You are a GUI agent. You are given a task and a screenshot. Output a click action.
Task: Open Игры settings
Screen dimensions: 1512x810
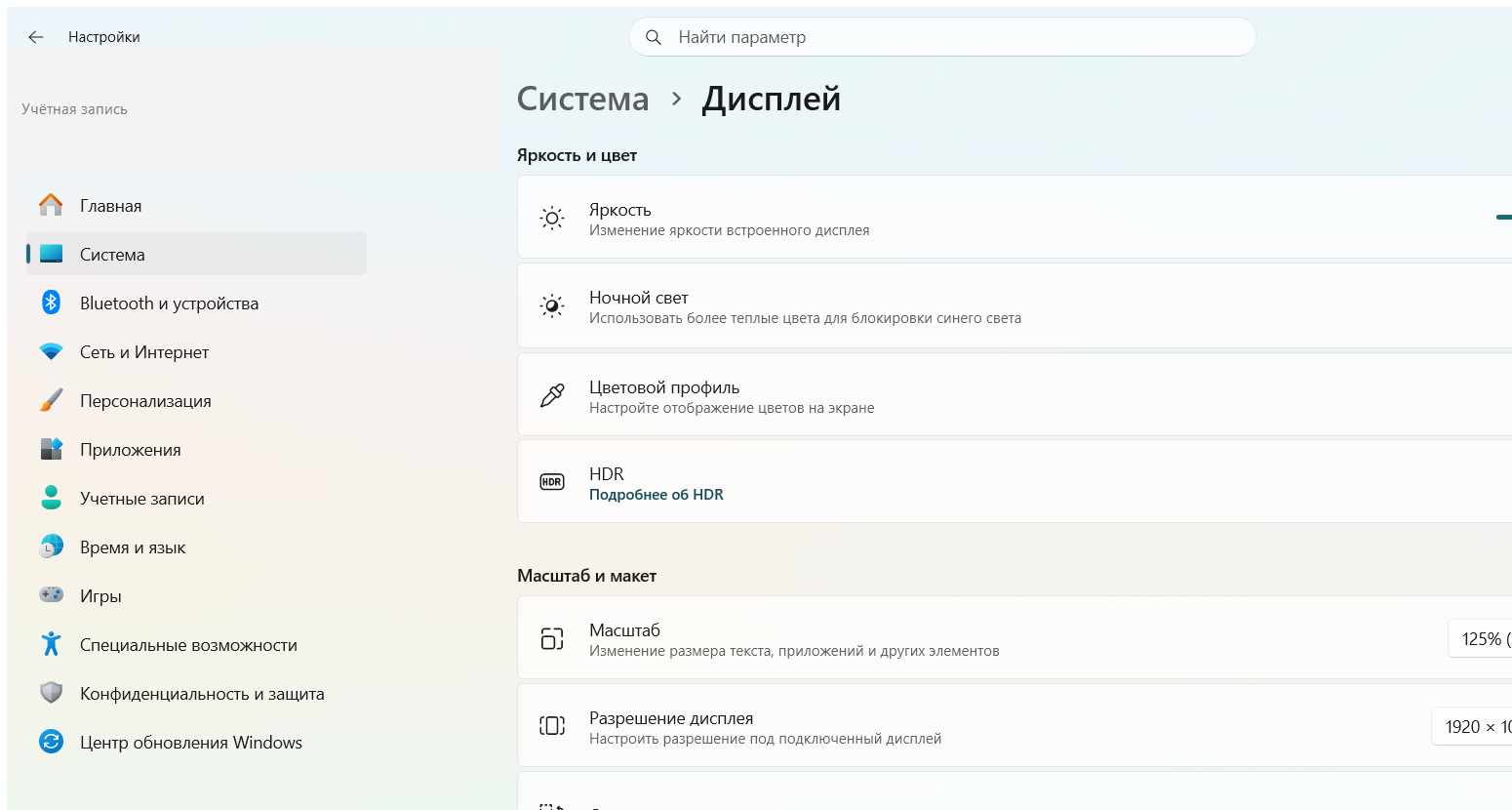point(196,595)
